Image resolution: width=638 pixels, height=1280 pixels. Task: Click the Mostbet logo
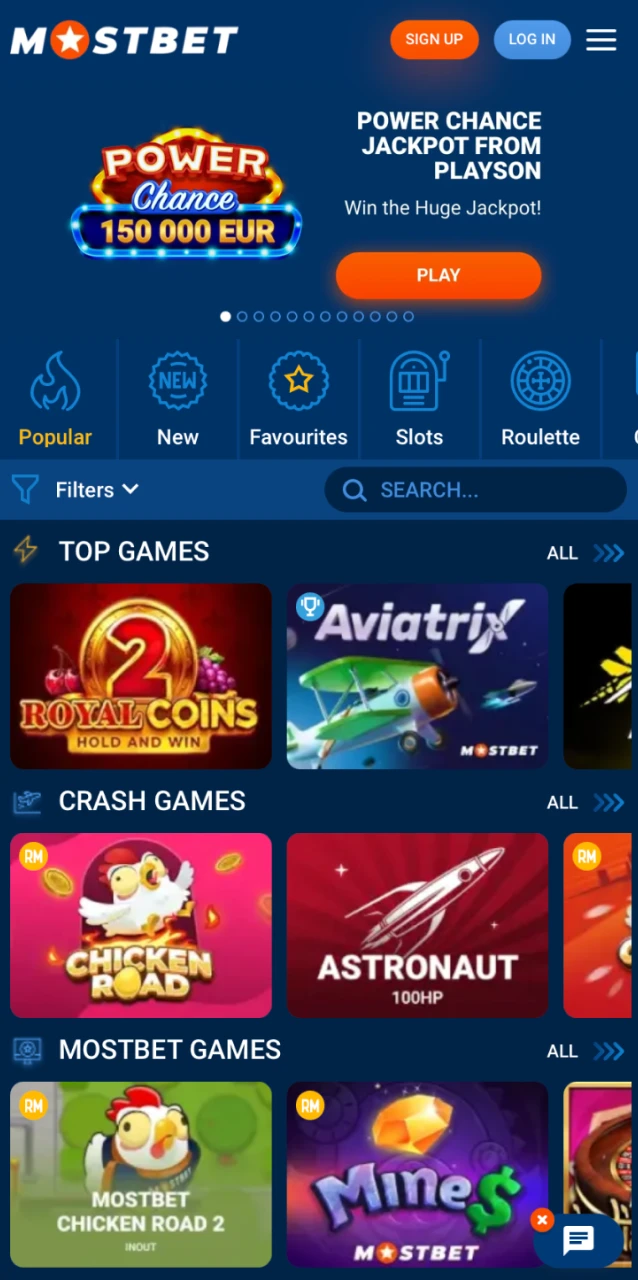coord(124,40)
